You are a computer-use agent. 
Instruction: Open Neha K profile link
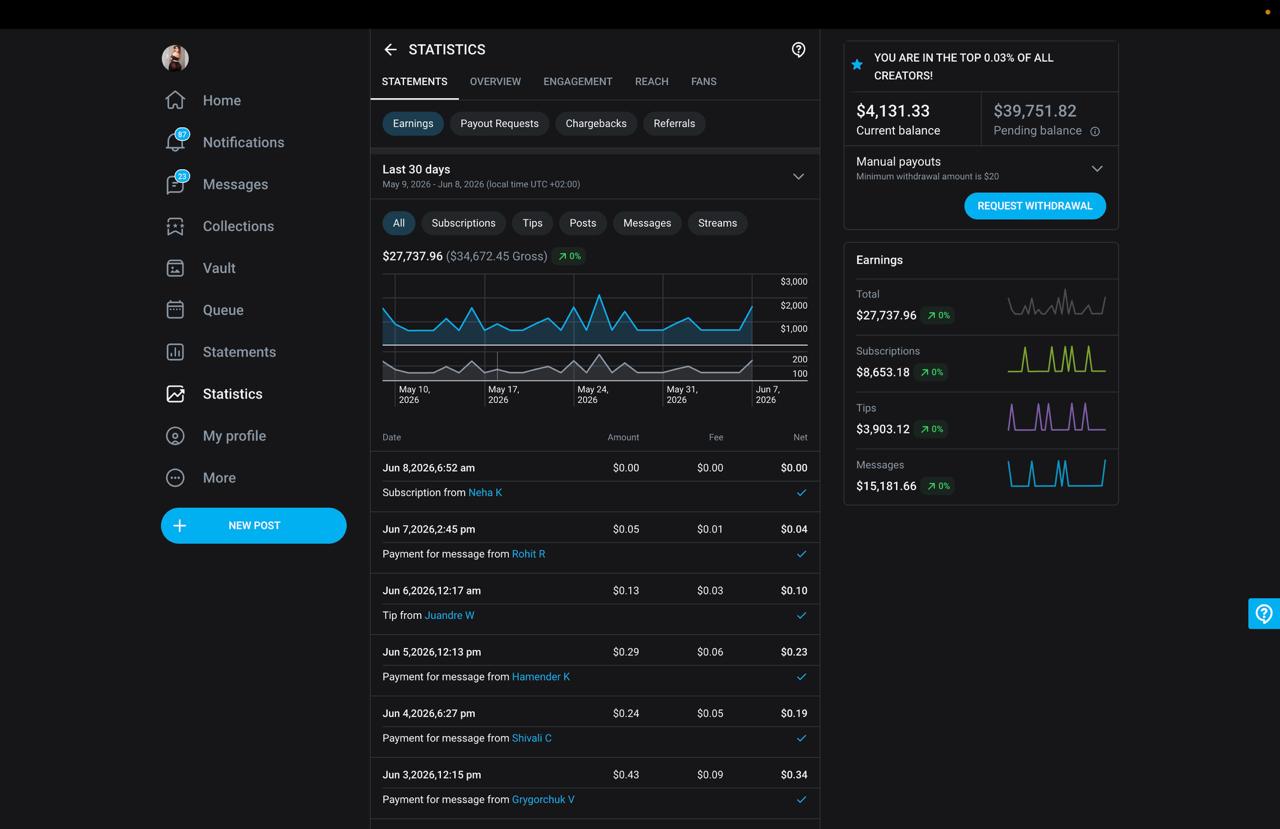click(x=485, y=493)
